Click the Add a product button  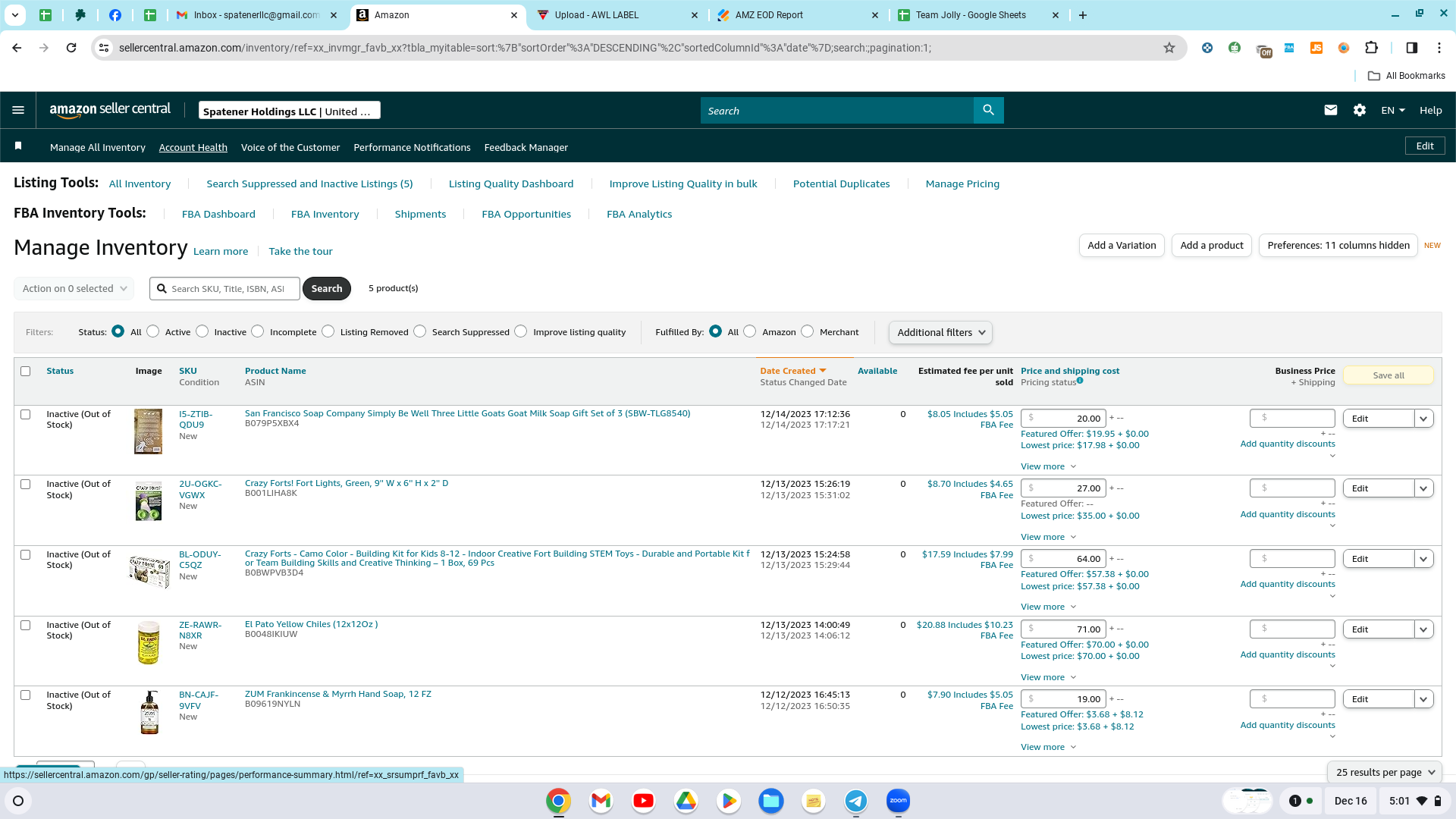click(1212, 246)
